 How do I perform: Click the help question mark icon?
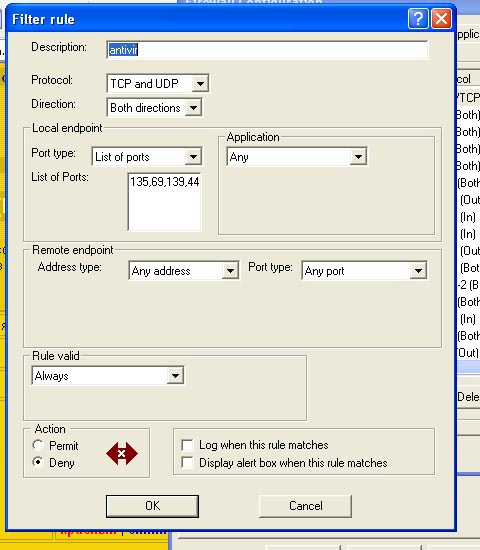click(418, 18)
